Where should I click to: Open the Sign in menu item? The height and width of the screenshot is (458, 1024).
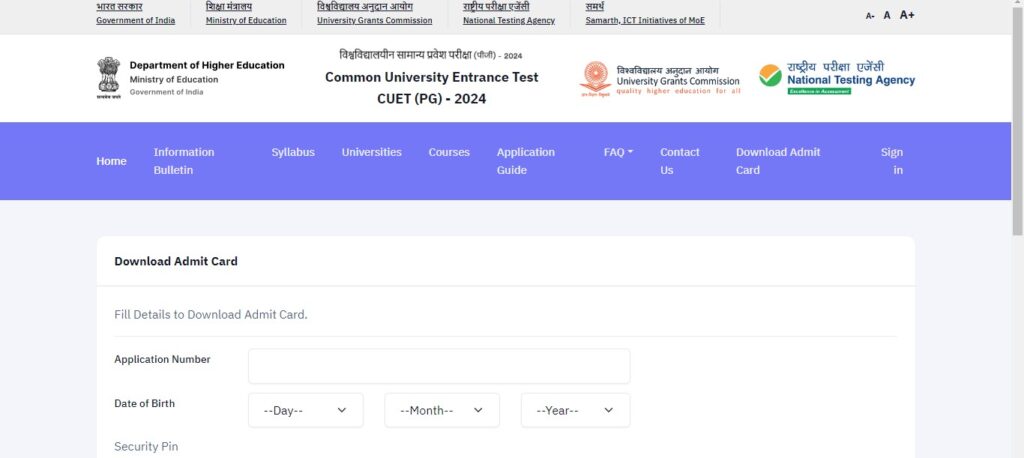(891, 161)
